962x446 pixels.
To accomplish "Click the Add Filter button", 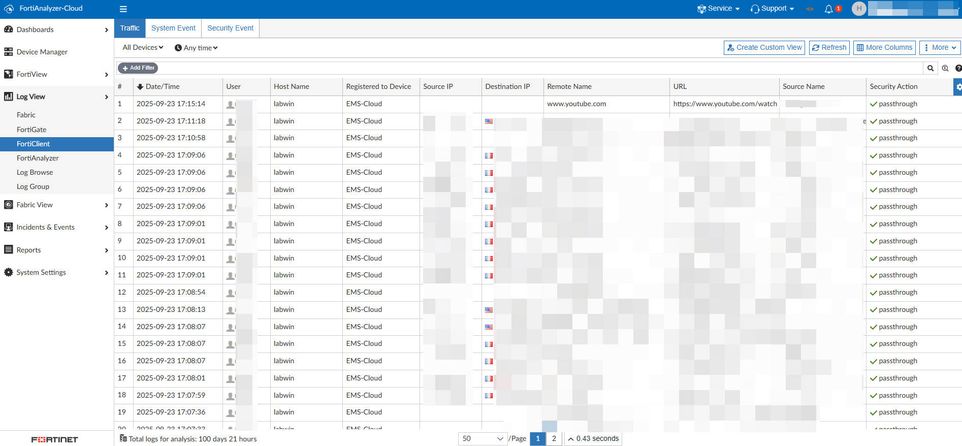I will point(138,68).
